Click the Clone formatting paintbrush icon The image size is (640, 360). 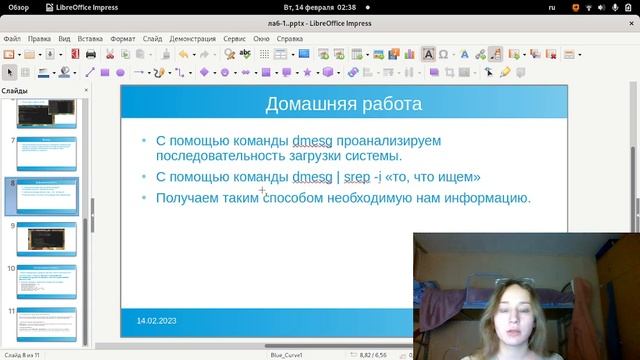(x=166, y=54)
